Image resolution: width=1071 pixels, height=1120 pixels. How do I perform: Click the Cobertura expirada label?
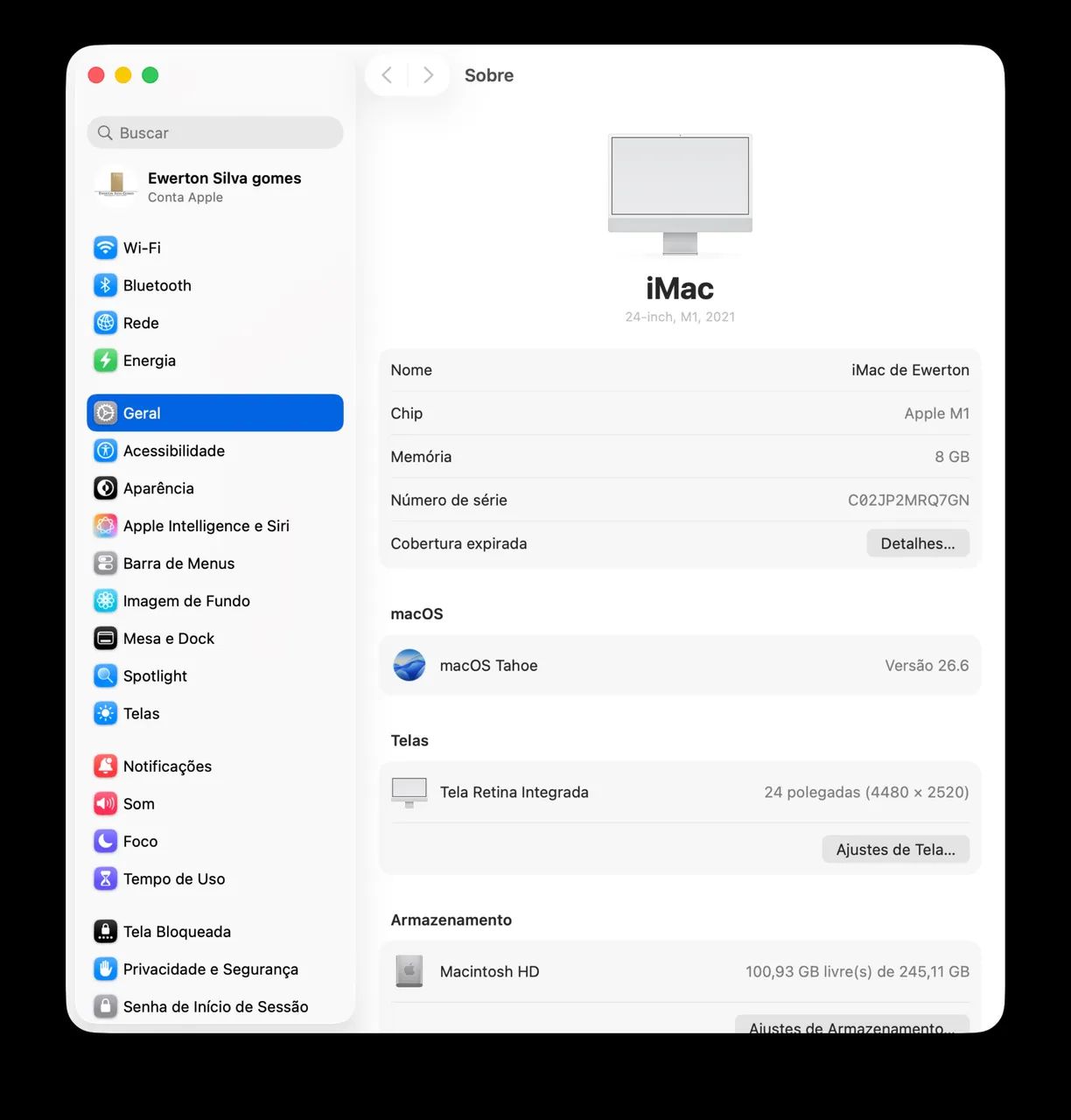coord(458,543)
